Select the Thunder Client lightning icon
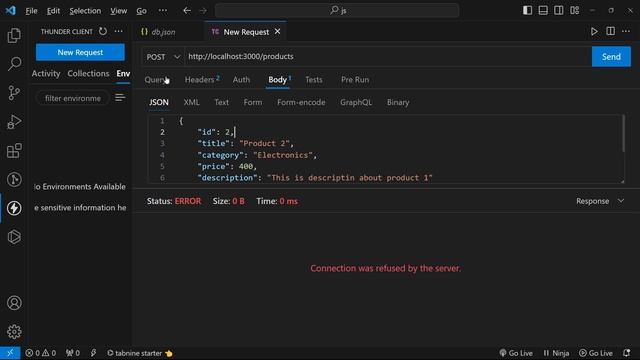640x360 pixels. pyautogui.click(x=14, y=208)
